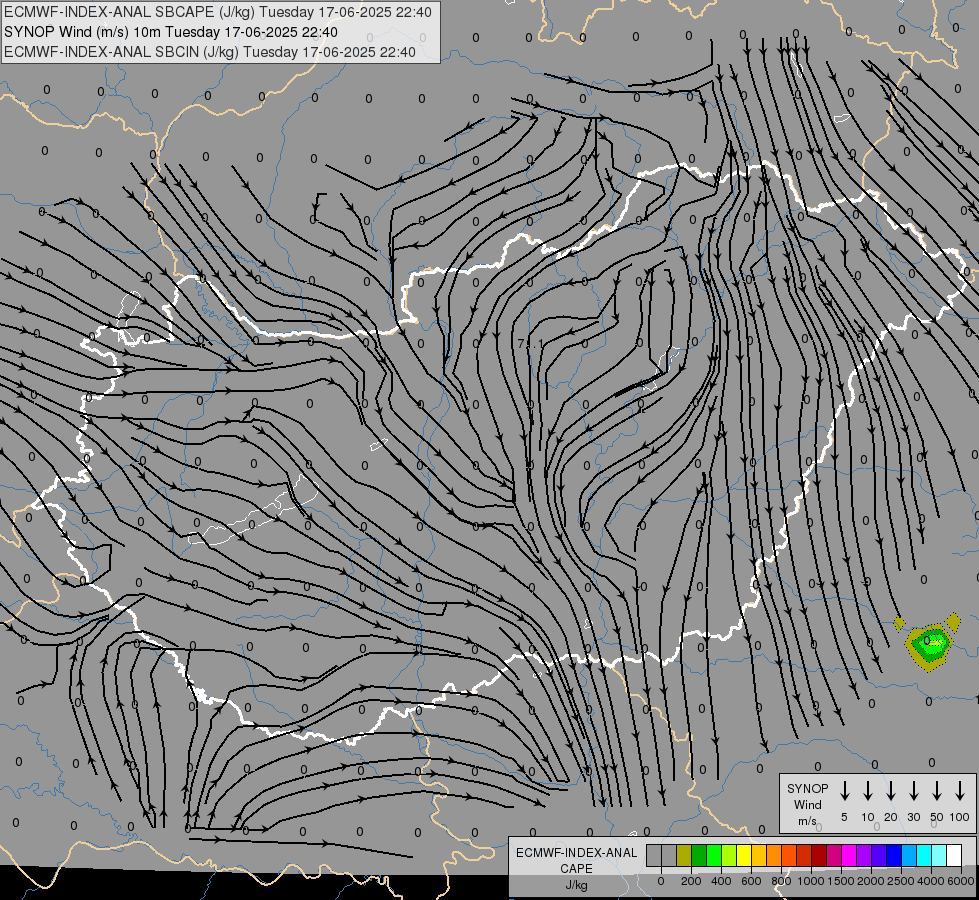The image size is (979, 900).
Task: Click the 30 label in wind legend
Action: [x=913, y=817]
